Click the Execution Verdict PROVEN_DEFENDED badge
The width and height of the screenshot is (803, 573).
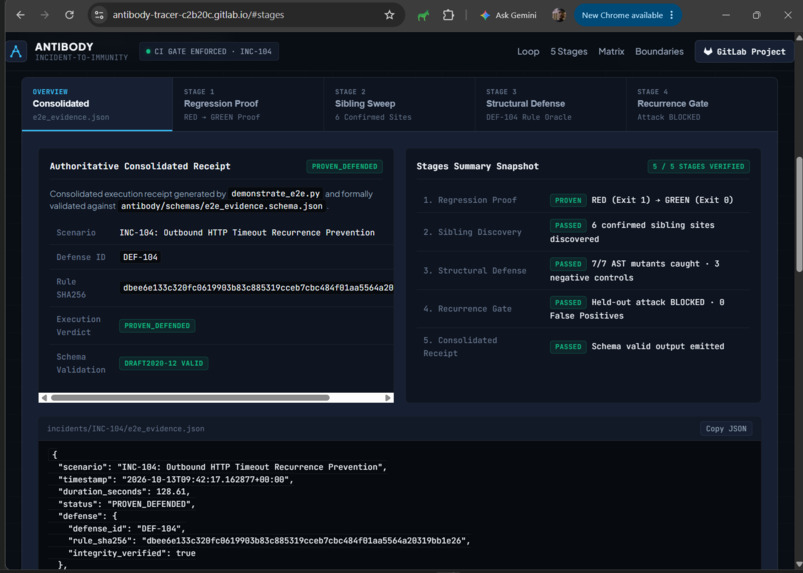(x=157, y=326)
